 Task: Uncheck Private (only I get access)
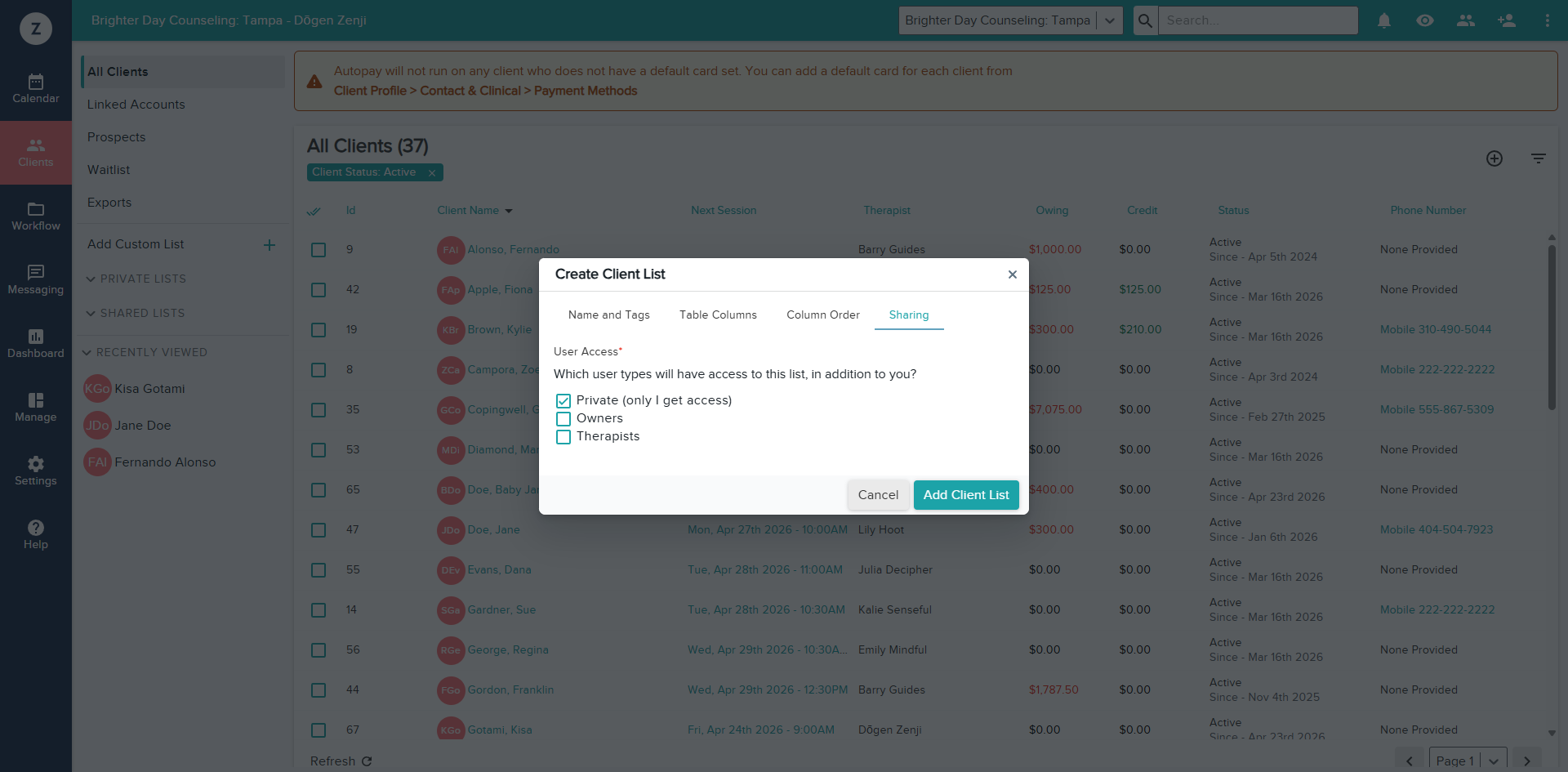(563, 400)
